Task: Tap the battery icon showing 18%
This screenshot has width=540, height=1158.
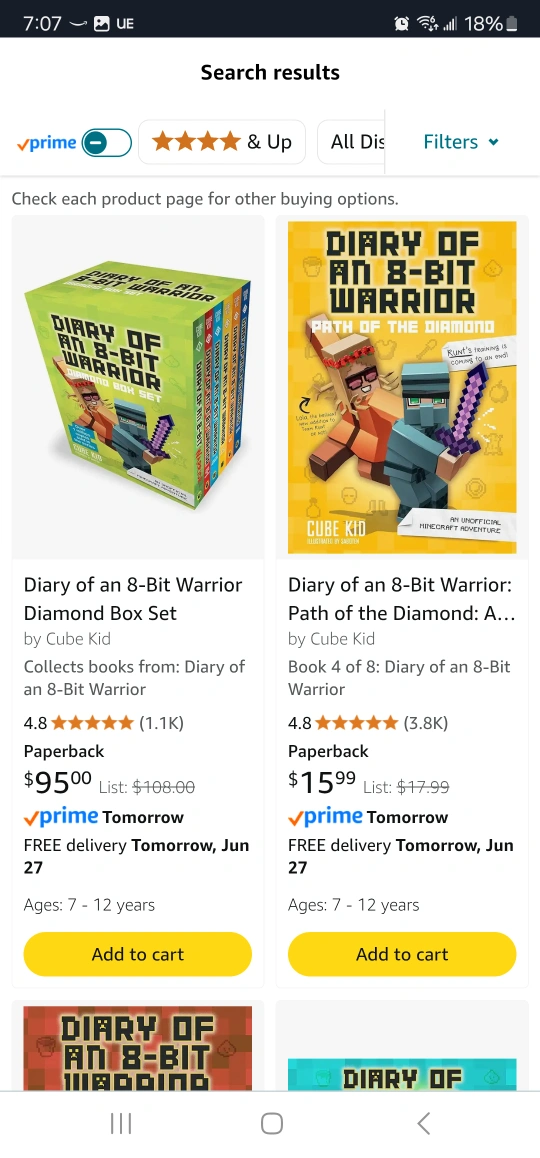Action: click(x=512, y=24)
